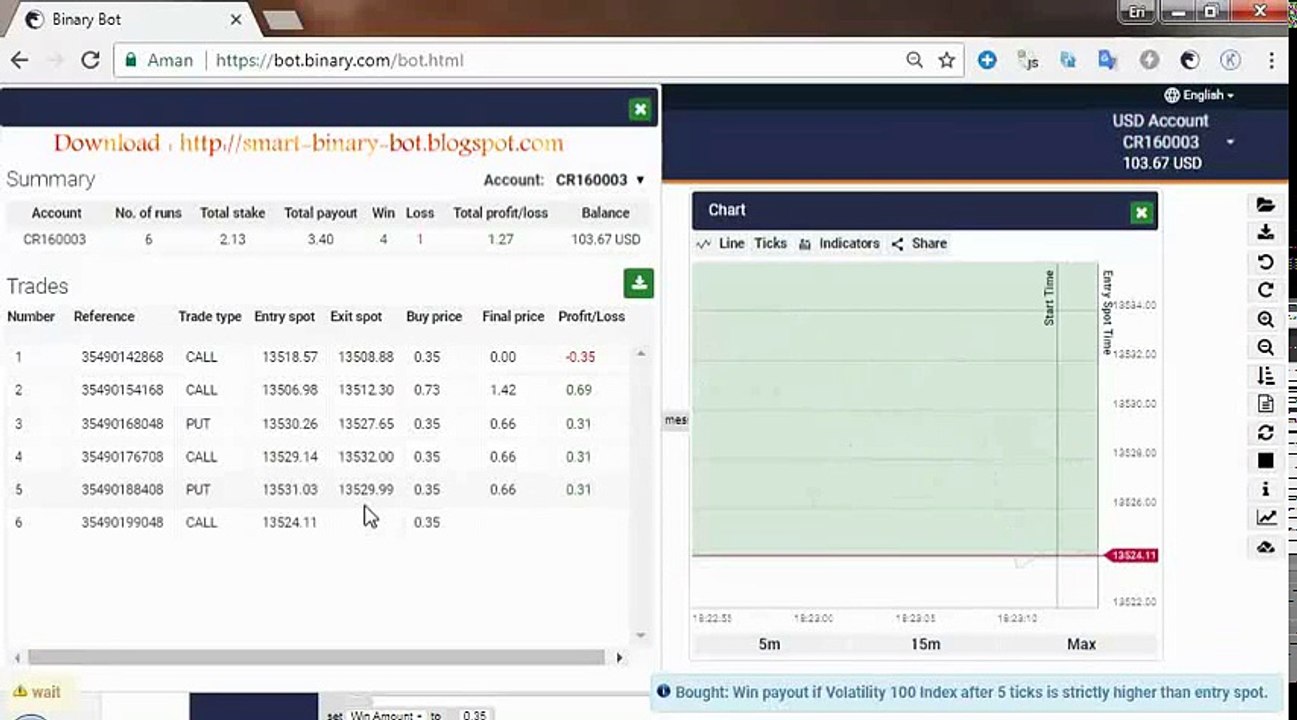Click trade reference 35490168048
The height and width of the screenshot is (720, 1297).
pyautogui.click(x=122, y=424)
